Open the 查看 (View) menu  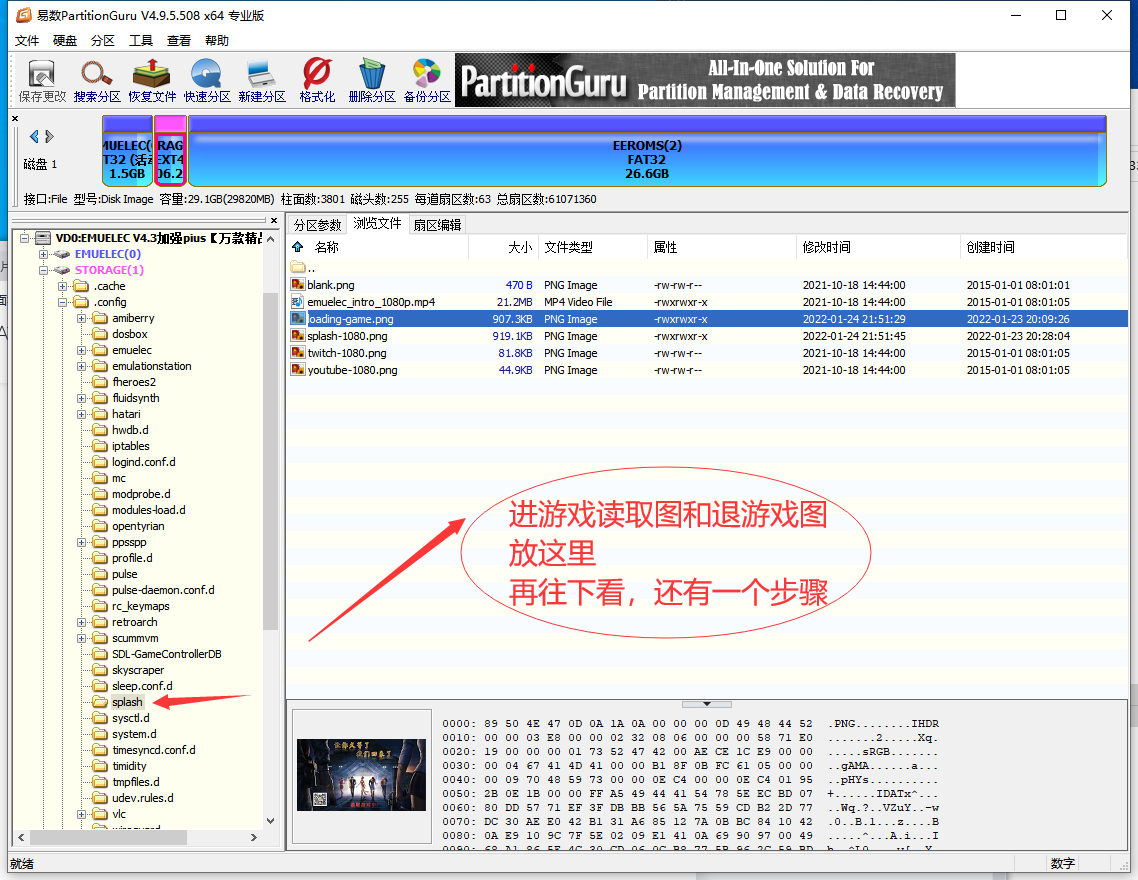pyautogui.click(x=179, y=41)
